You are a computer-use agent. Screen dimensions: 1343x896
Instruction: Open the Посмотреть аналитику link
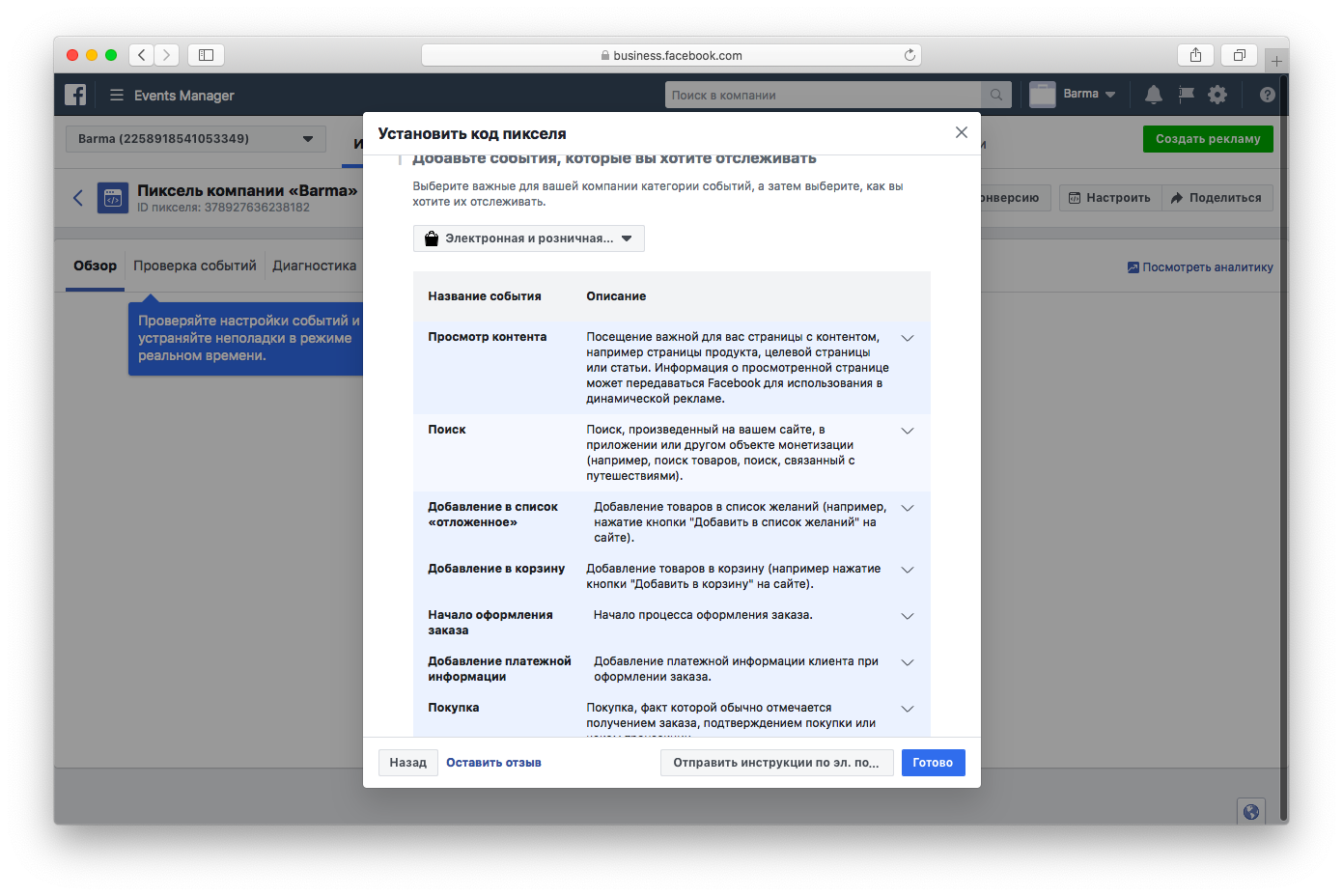point(1207,267)
